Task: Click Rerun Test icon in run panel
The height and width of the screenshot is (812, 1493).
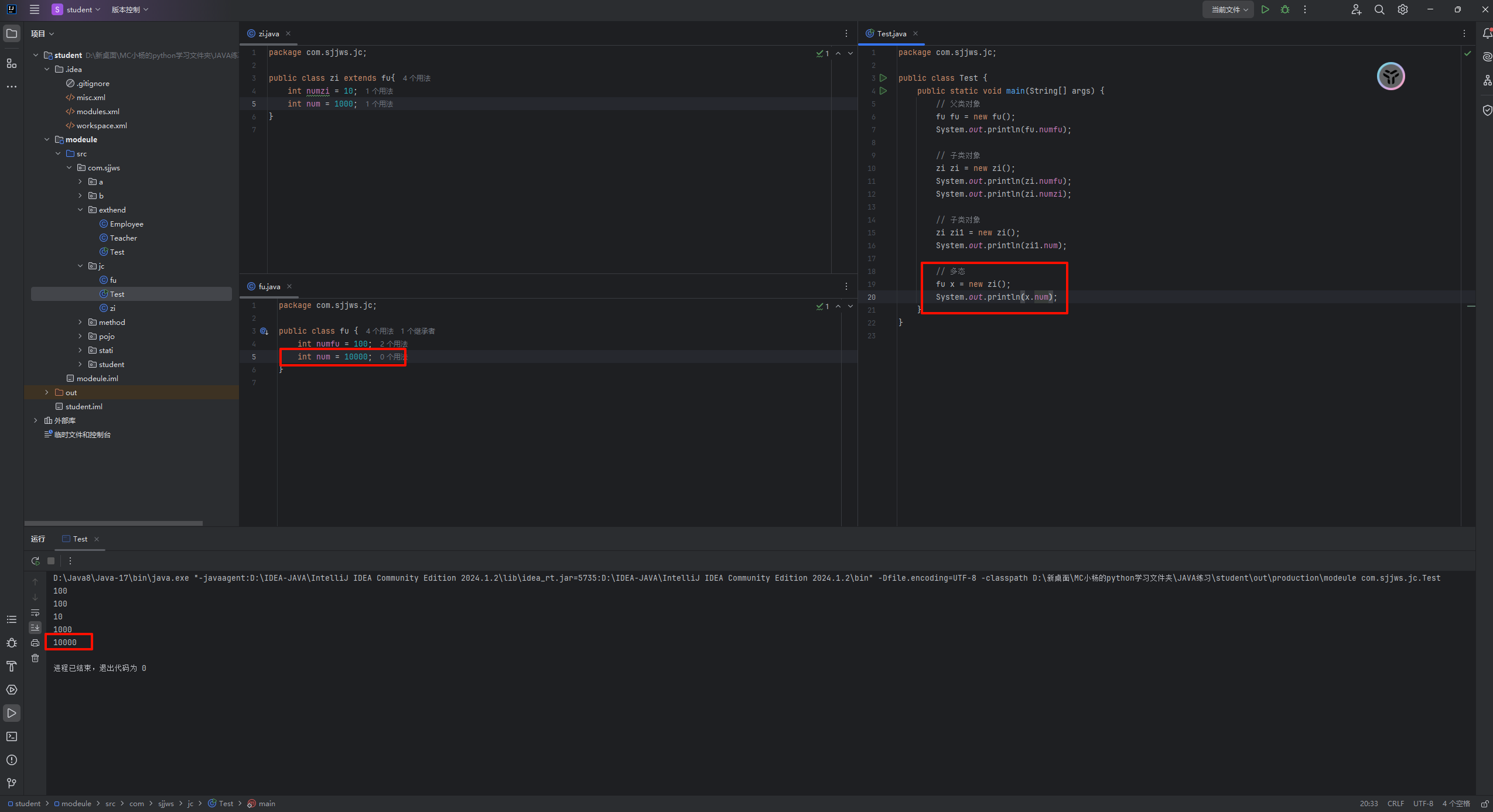Action: pyautogui.click(x=35, y=561)
